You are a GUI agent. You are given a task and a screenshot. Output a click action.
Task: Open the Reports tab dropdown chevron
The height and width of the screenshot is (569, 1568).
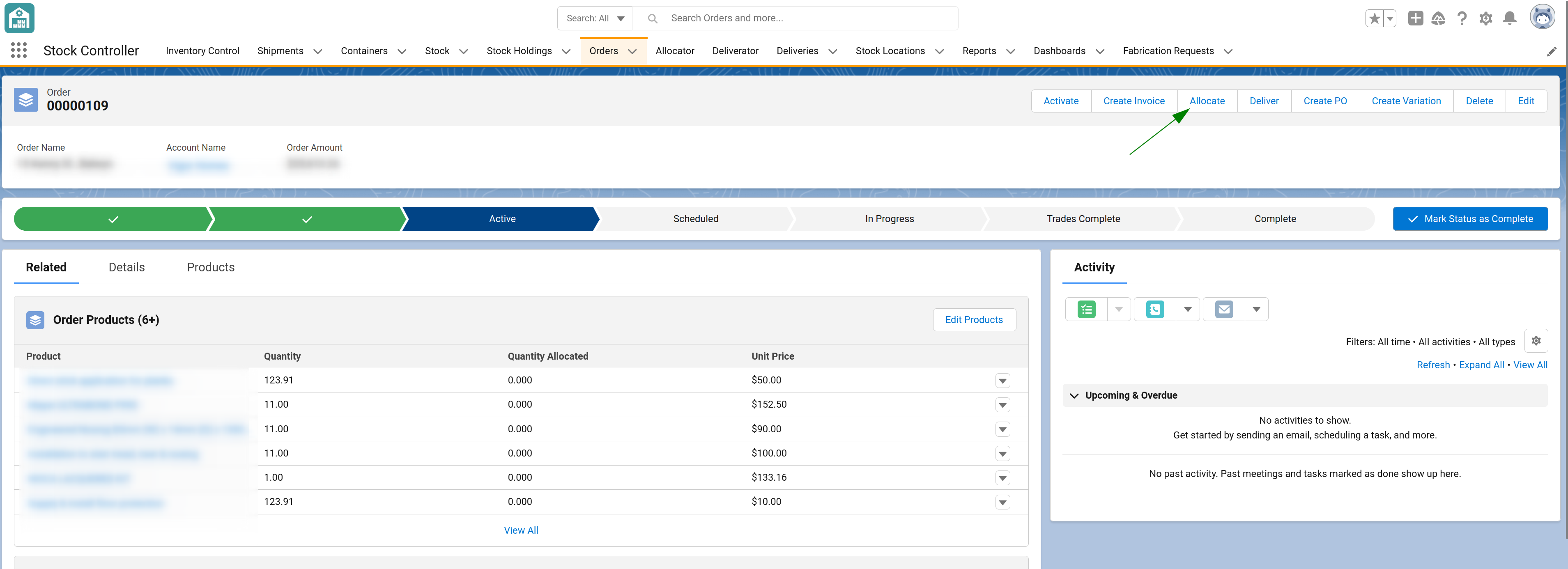pos(1010,52)
